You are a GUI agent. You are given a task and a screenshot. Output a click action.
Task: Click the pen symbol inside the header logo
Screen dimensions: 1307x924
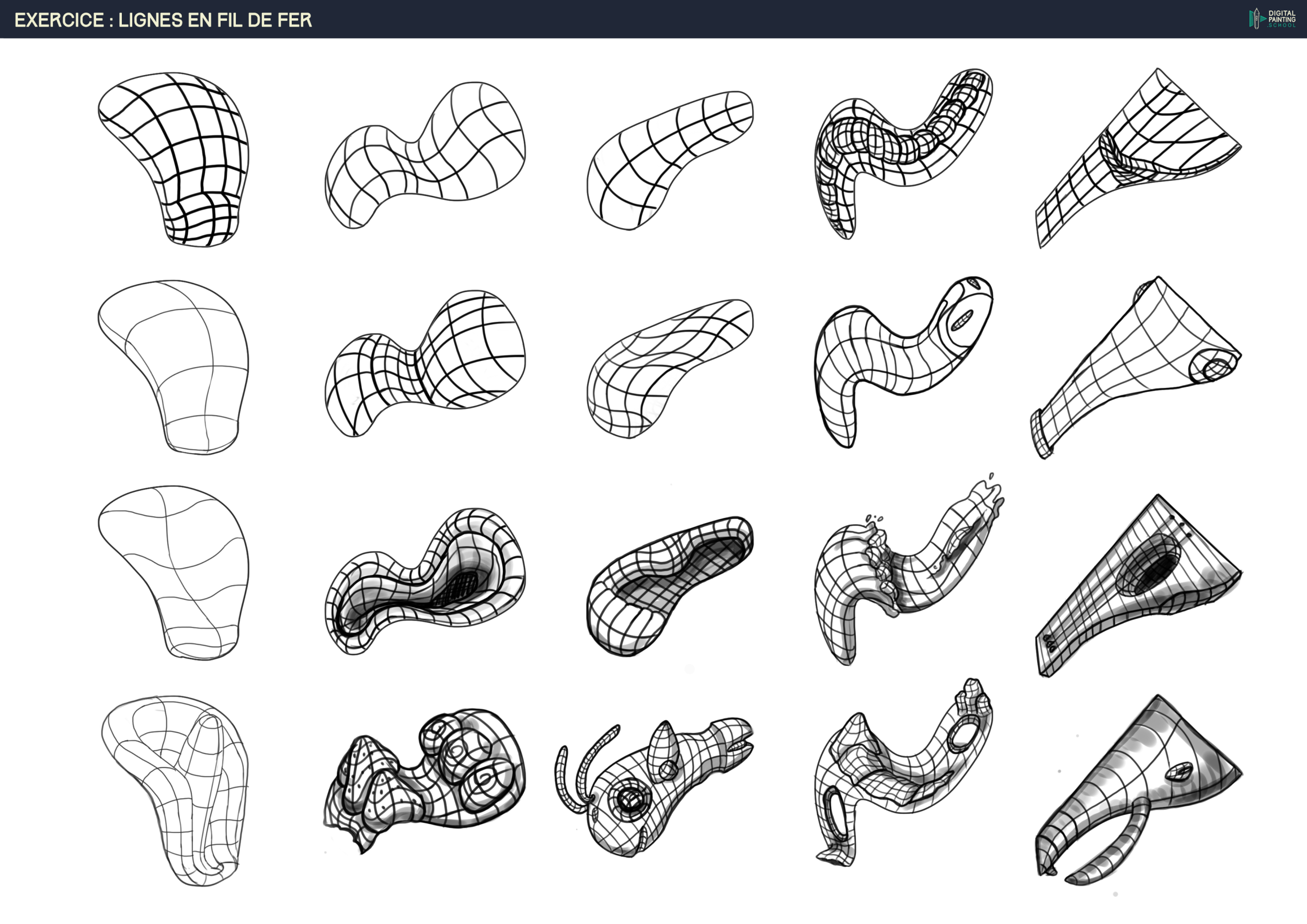coord(1256,18)
